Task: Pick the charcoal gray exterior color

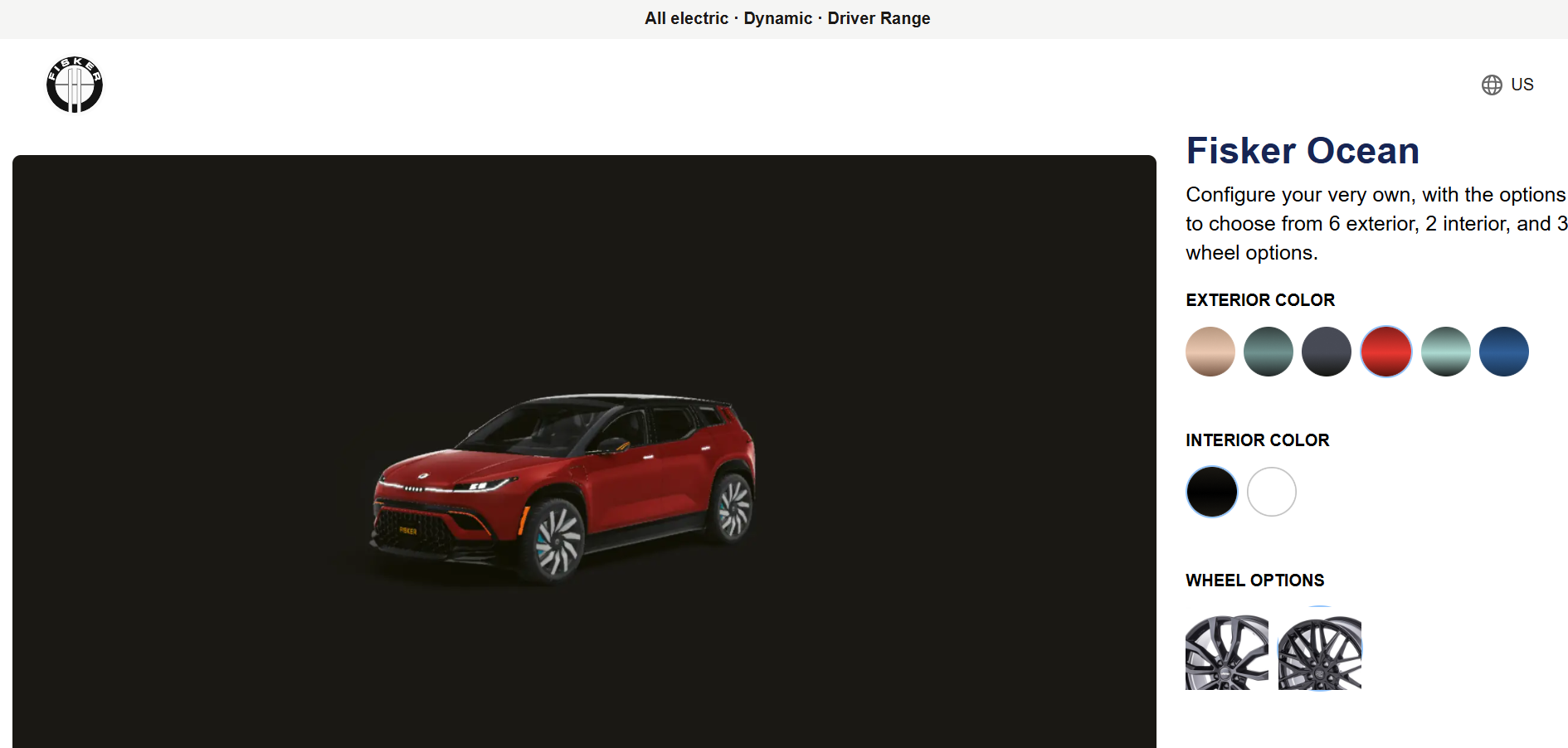Action: click(1327, 352)
